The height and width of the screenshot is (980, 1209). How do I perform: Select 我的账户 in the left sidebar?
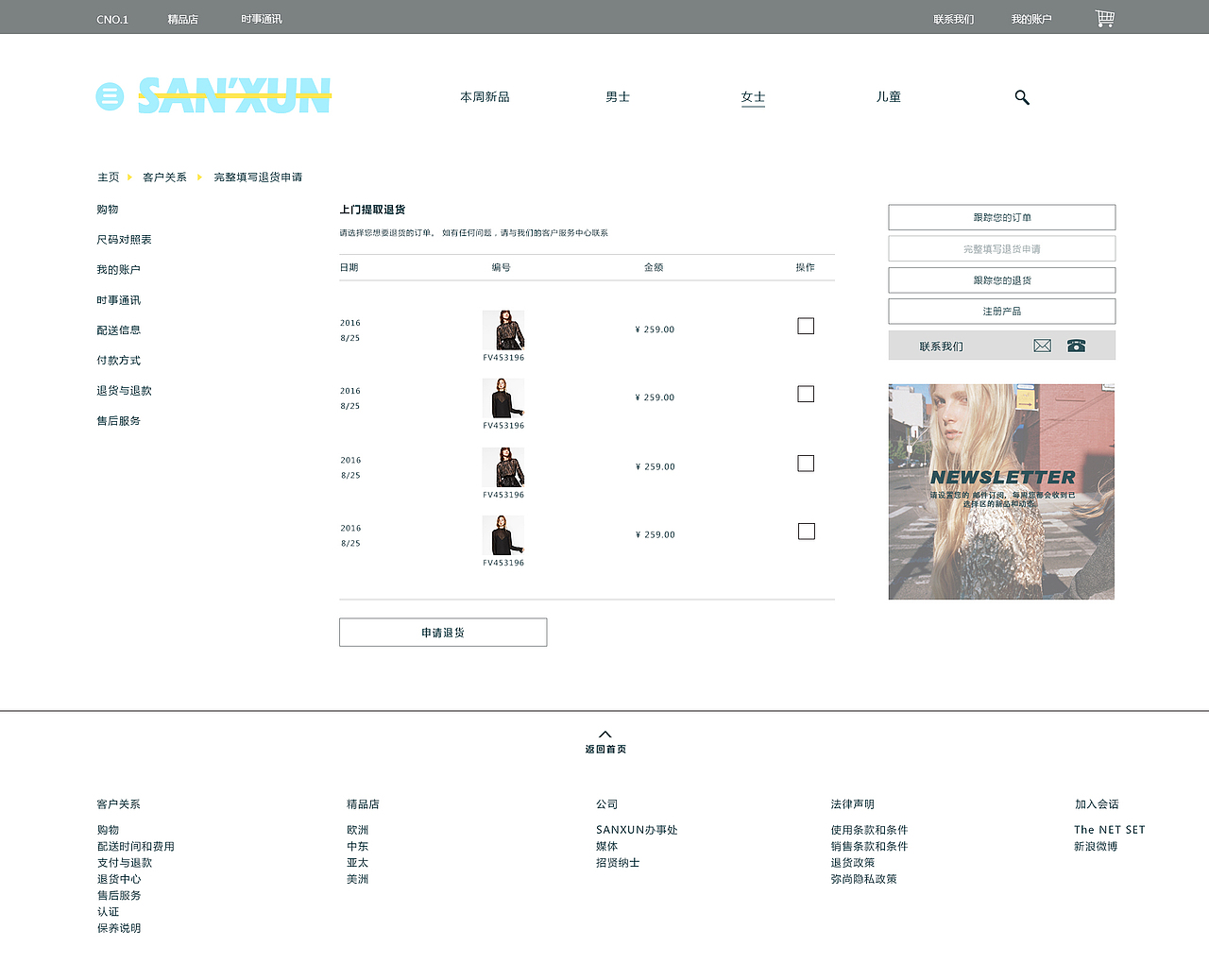click(x=118, y=270)
